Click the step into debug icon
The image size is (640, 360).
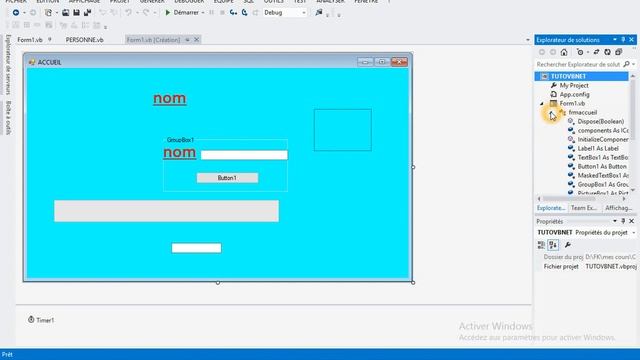(233, 13)
